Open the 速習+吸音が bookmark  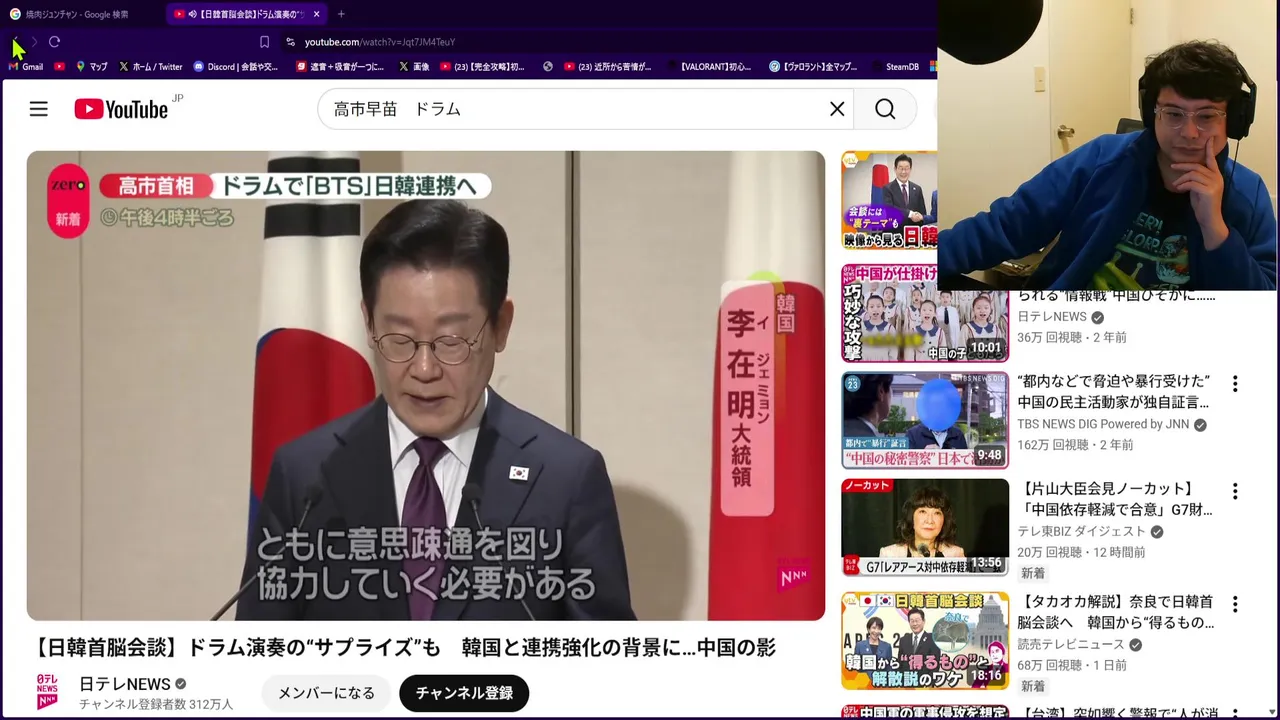[340, 67]
